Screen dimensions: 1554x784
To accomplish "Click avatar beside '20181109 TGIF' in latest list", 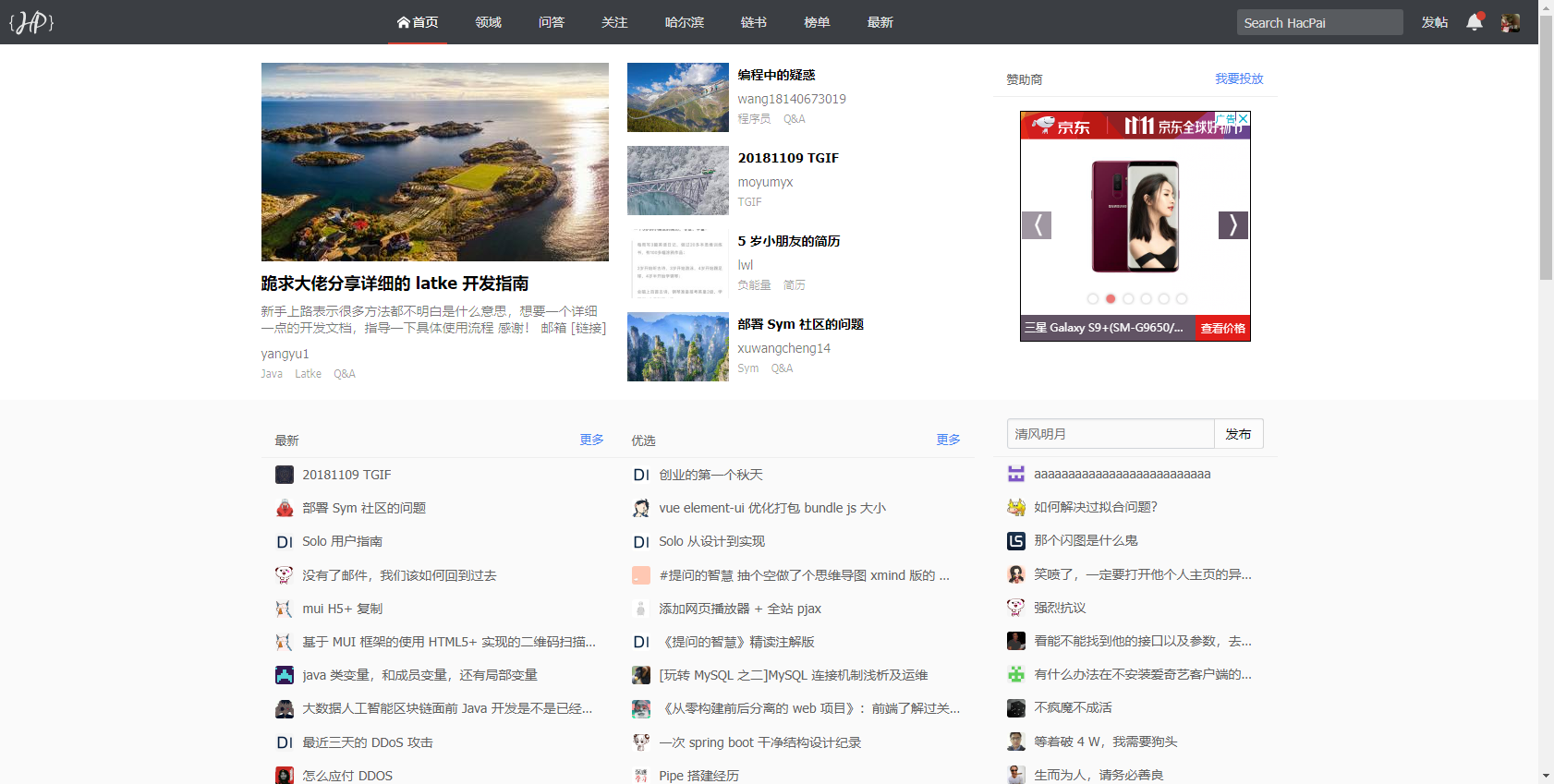I will (x=285, y=475).
